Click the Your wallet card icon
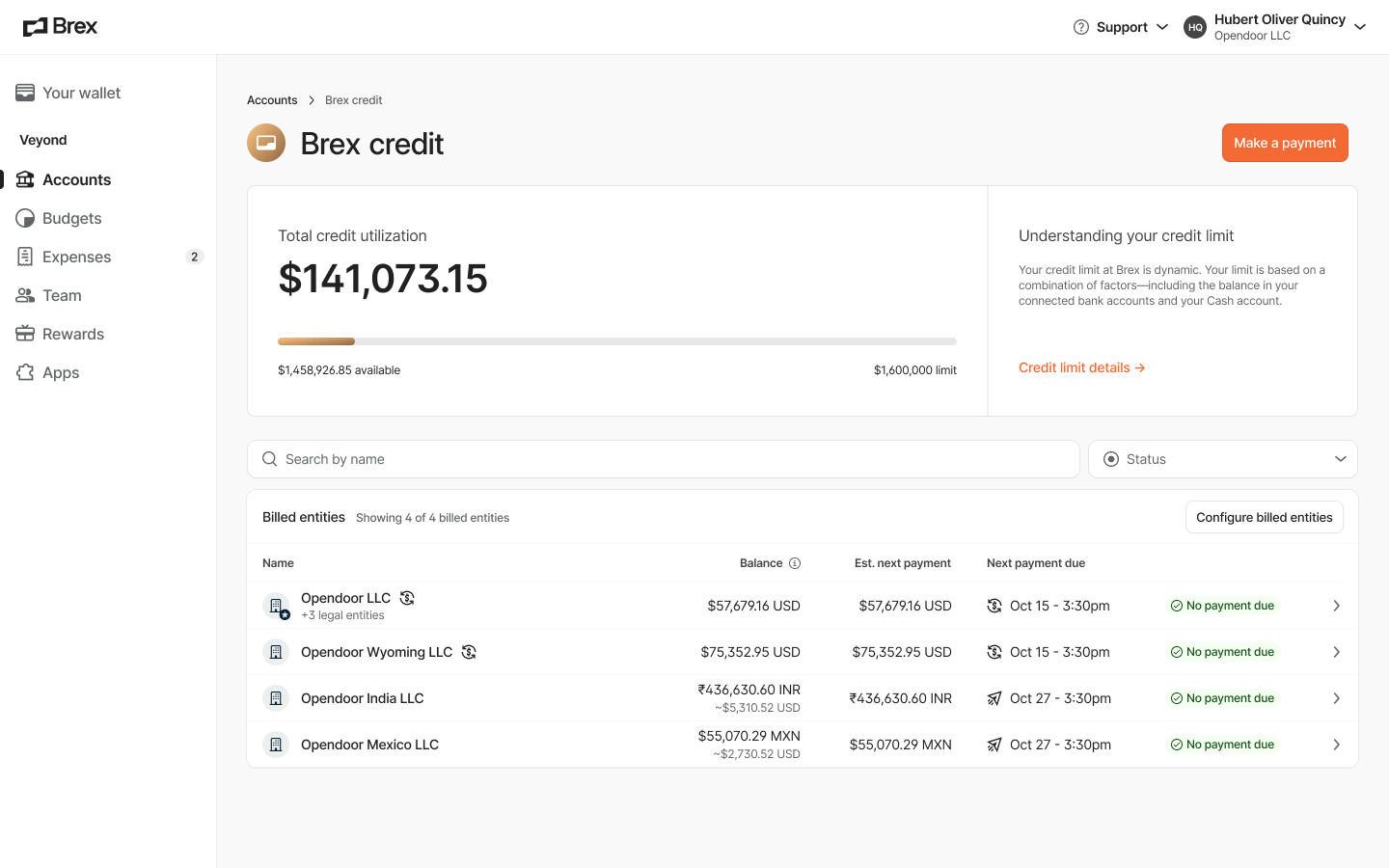This screenshot has height=868, width=1389. (25, 93)
